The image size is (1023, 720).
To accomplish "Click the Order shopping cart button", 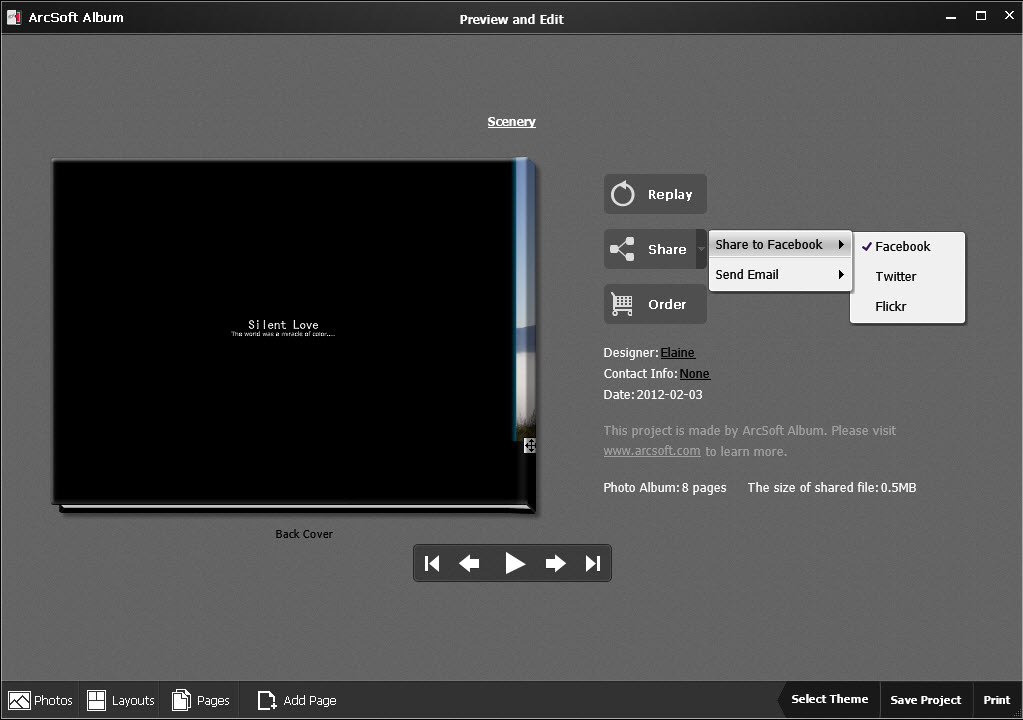I will tap(655, 304).
